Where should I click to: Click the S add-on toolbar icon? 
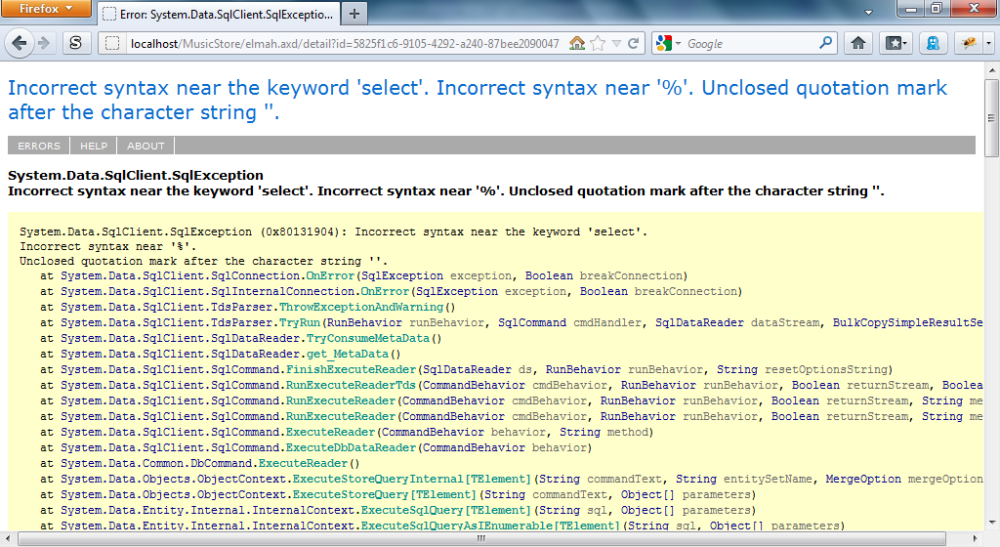tap(76, 44)
